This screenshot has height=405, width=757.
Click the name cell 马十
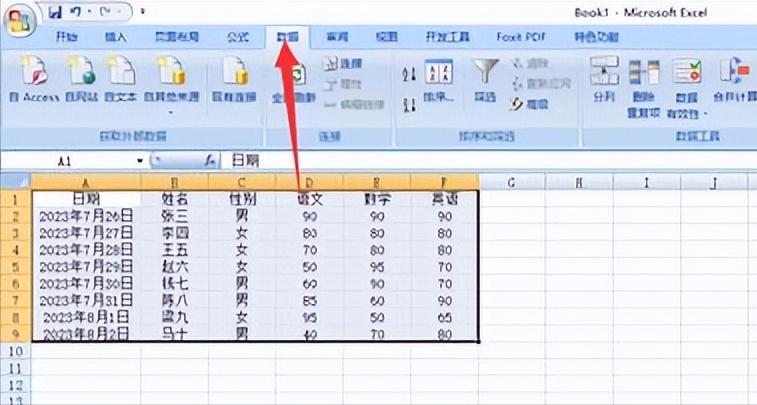pos(174,334)
